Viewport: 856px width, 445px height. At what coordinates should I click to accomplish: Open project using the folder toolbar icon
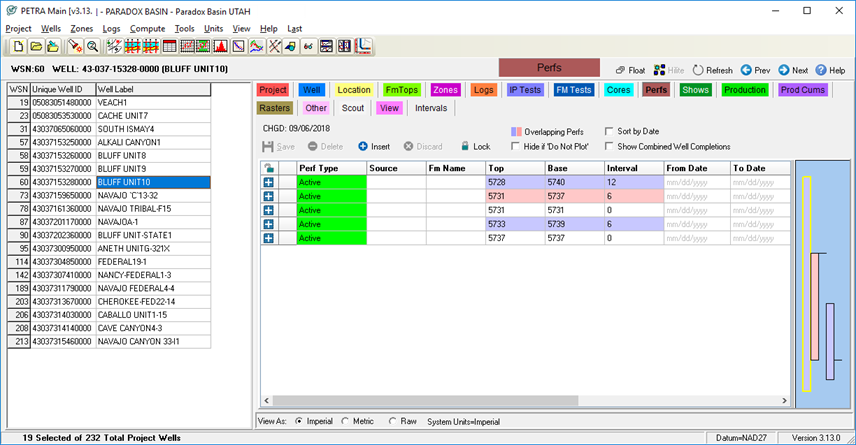coord(36,47)
